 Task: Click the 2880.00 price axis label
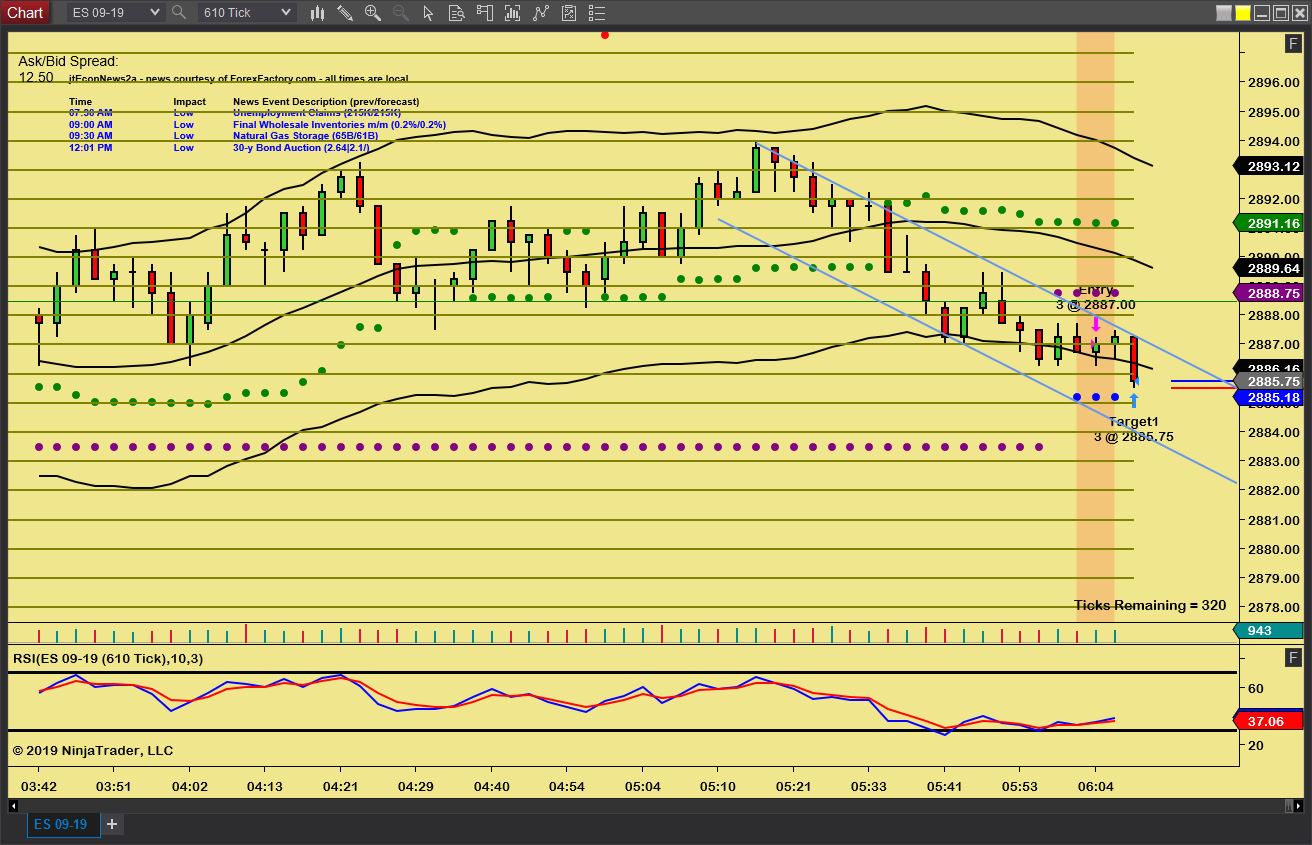(1273, 549)
